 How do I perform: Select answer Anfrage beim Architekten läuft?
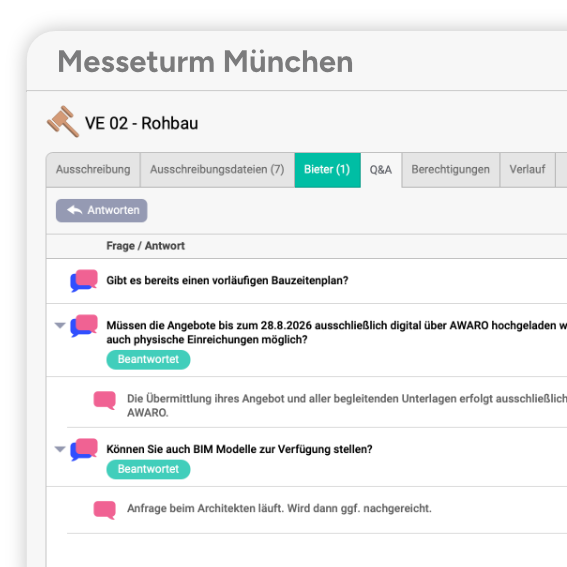(279, 508)
